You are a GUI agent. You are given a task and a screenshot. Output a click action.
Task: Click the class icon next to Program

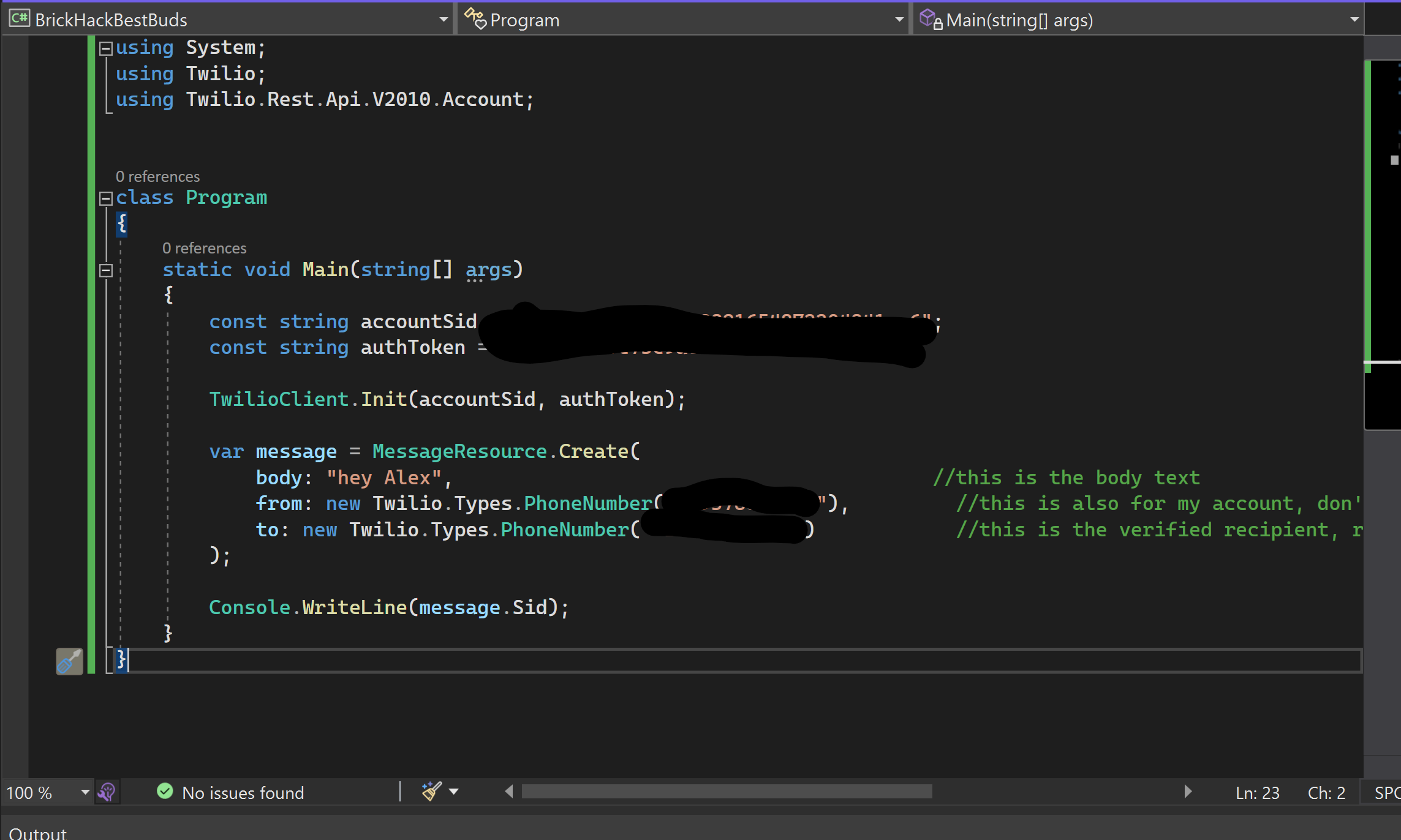point(475,19)
